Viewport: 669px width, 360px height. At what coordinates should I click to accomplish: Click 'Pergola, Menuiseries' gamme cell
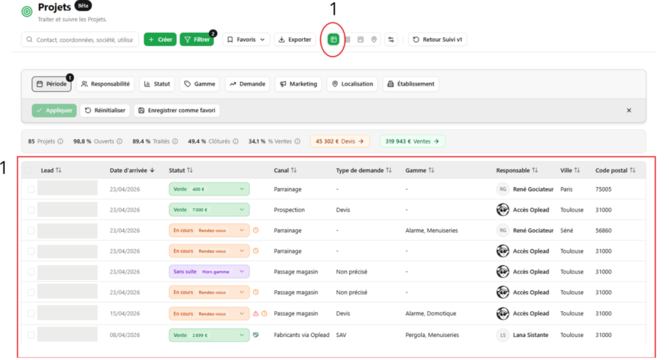(x=432, y=335)
